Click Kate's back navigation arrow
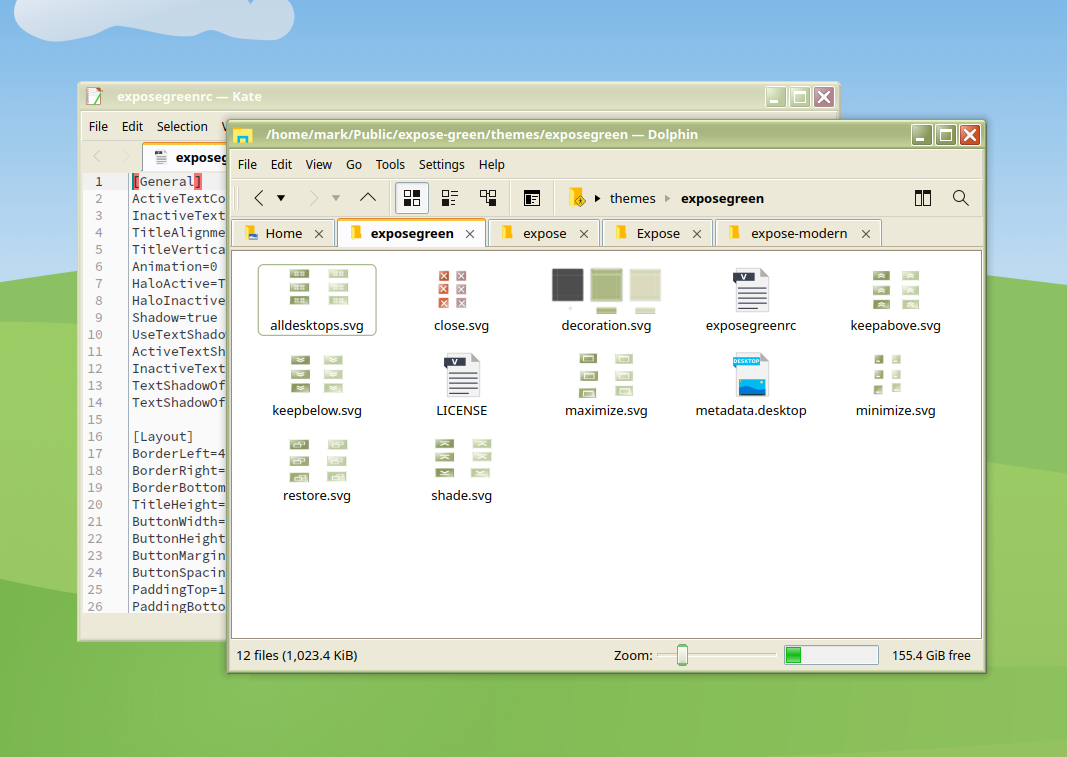Image resolution: width=1067 pixels, height=757 pixels. [x=97, y=157]
